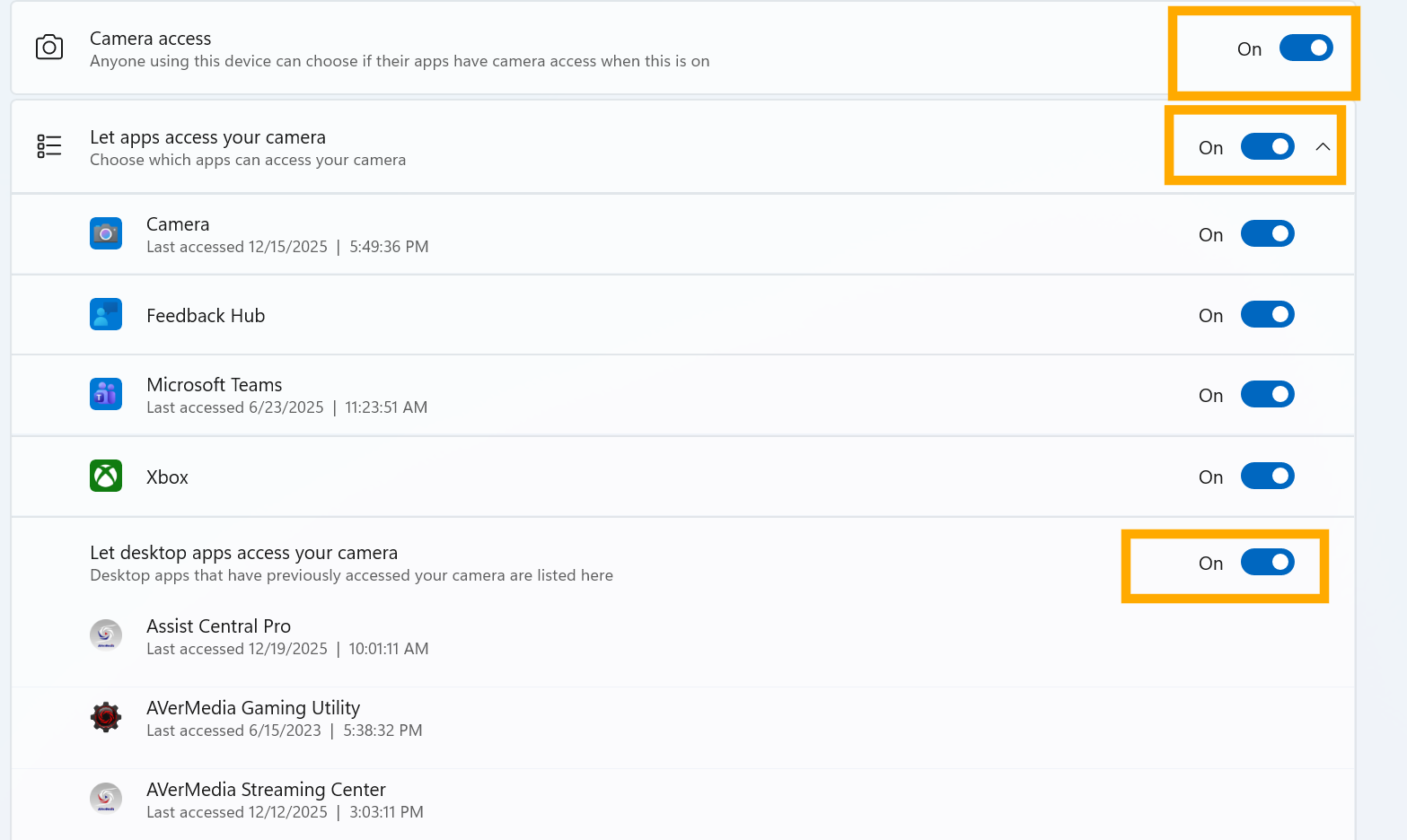
Task: Click the Microsoft Teams app icon
Action: (106, 394)
